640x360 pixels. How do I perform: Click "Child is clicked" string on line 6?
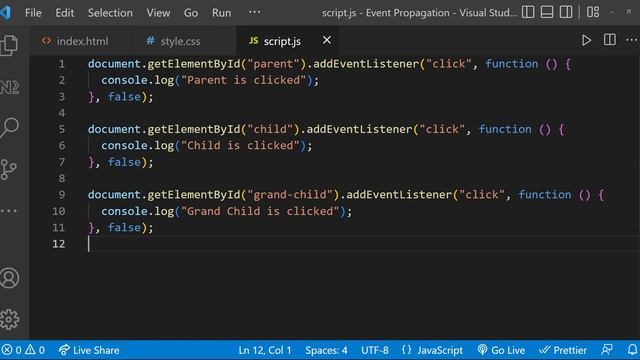pos(240,145)
